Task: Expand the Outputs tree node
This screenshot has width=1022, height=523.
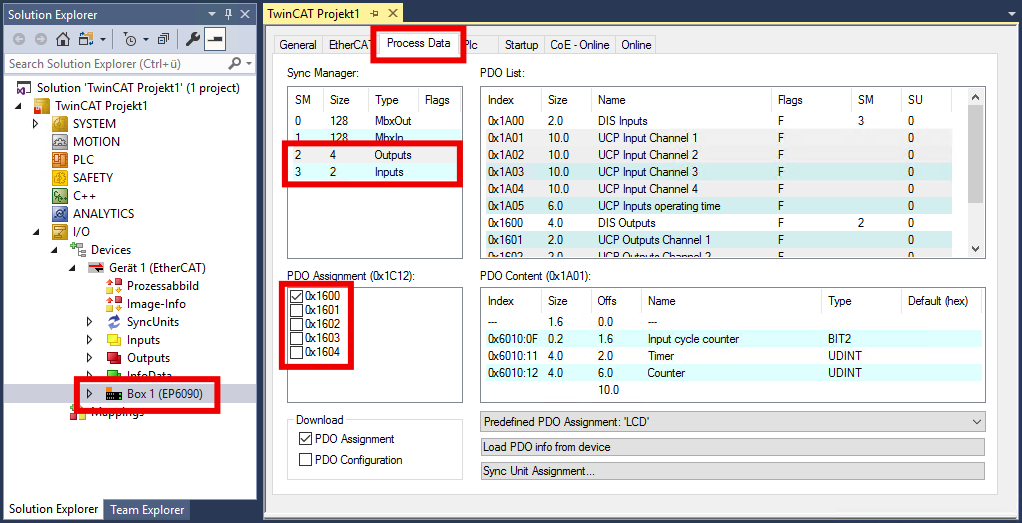Action: click(x=90, y=358)
